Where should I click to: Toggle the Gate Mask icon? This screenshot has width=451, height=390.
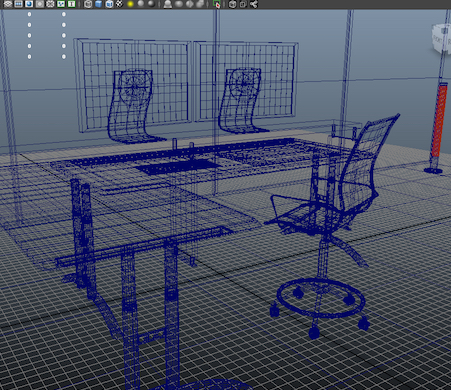coord(40,4)
